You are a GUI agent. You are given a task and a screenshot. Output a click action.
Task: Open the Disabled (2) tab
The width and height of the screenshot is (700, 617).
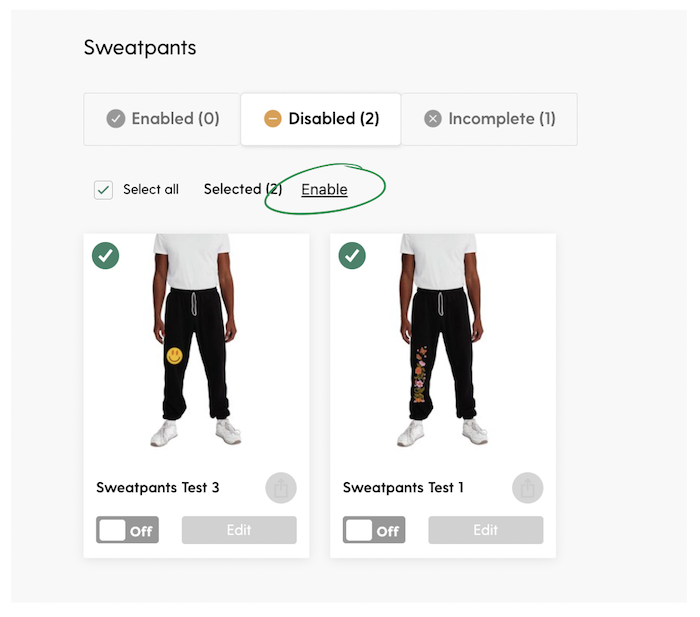(321, 119)
